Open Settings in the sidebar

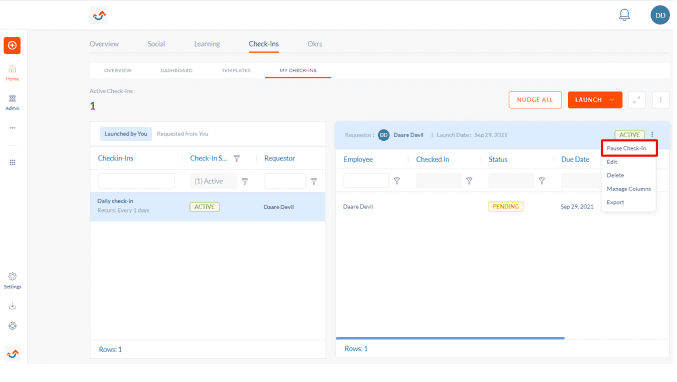pyautogui.click(x=12, y=281)
